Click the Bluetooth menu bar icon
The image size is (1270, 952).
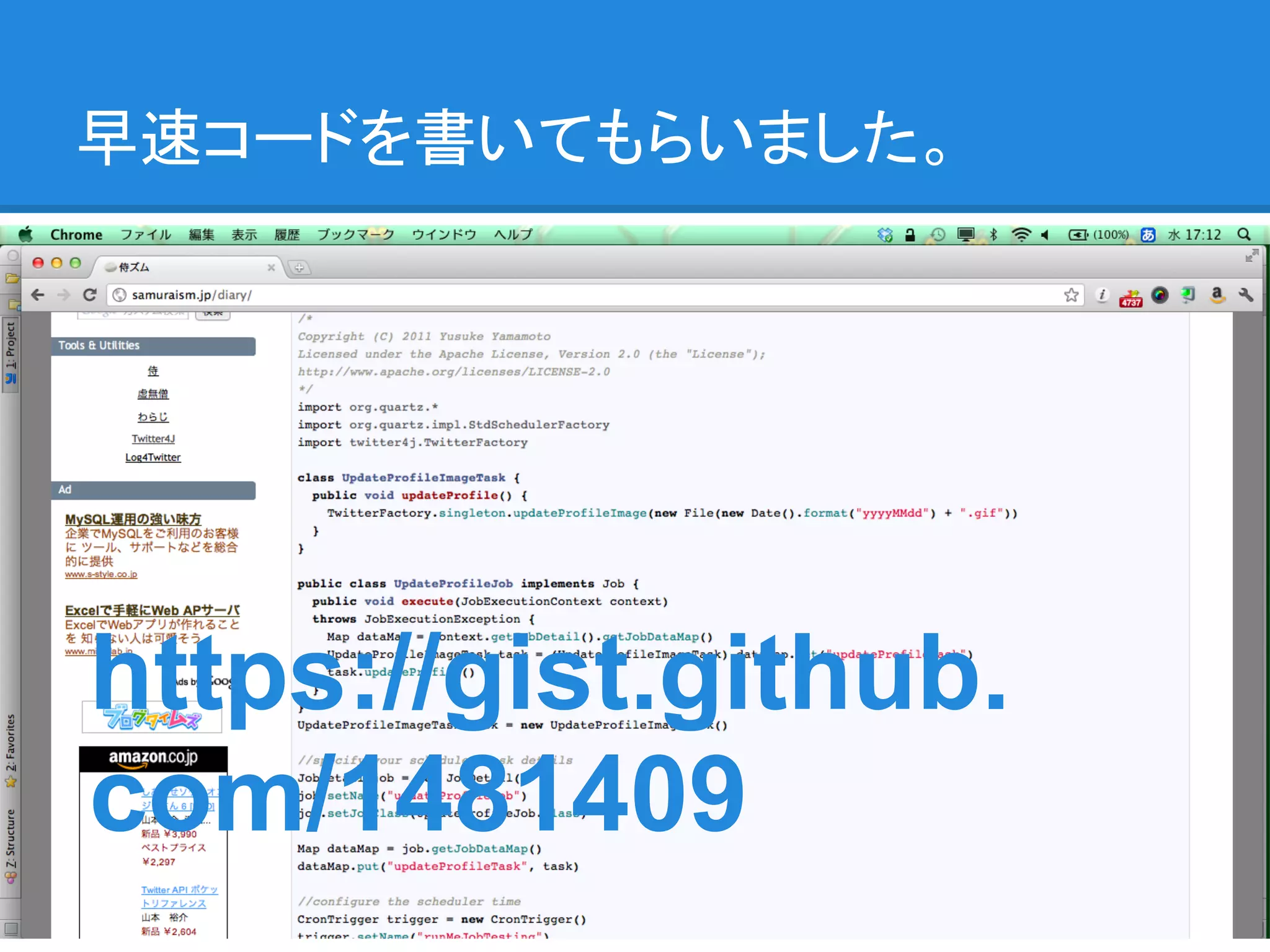pyautogui.click(x=993, y=234)
